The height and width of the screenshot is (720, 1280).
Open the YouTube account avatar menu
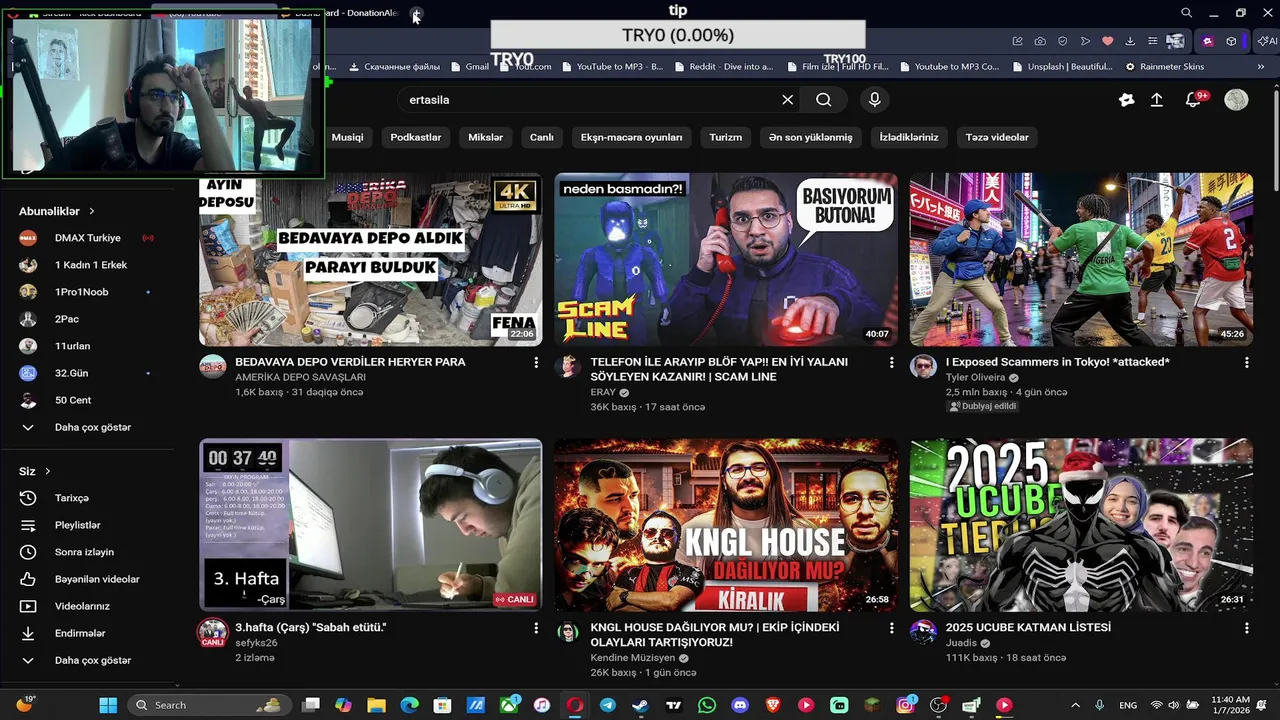pos(1237,100)
